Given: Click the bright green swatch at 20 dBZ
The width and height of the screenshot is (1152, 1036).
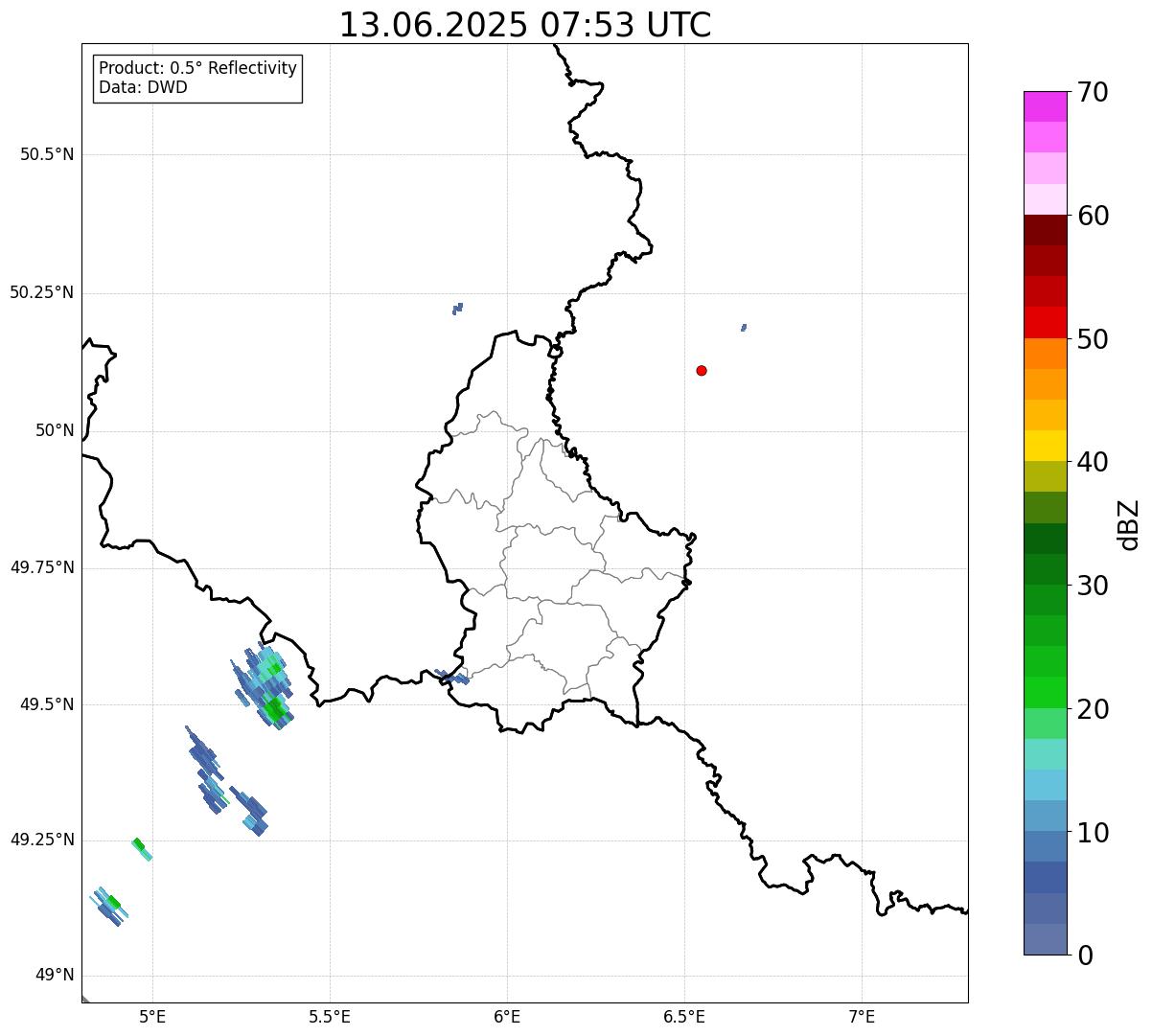Looking at the screenshot, I should point(1045,693).
